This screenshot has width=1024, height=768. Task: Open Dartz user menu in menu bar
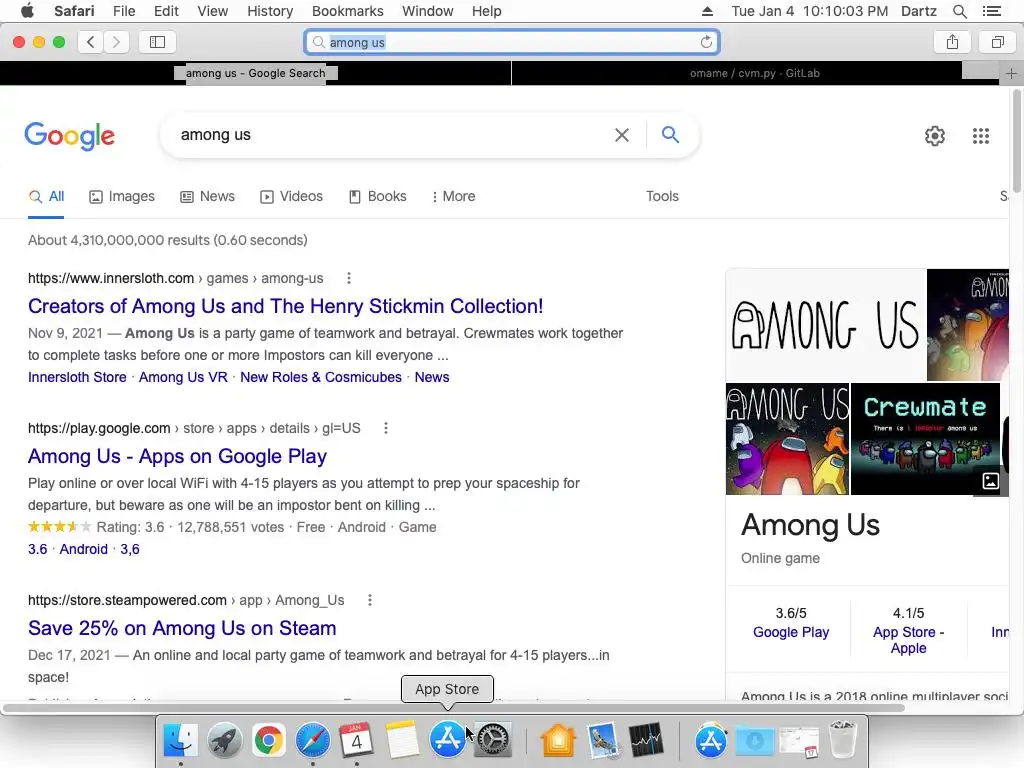click(918, 11)
